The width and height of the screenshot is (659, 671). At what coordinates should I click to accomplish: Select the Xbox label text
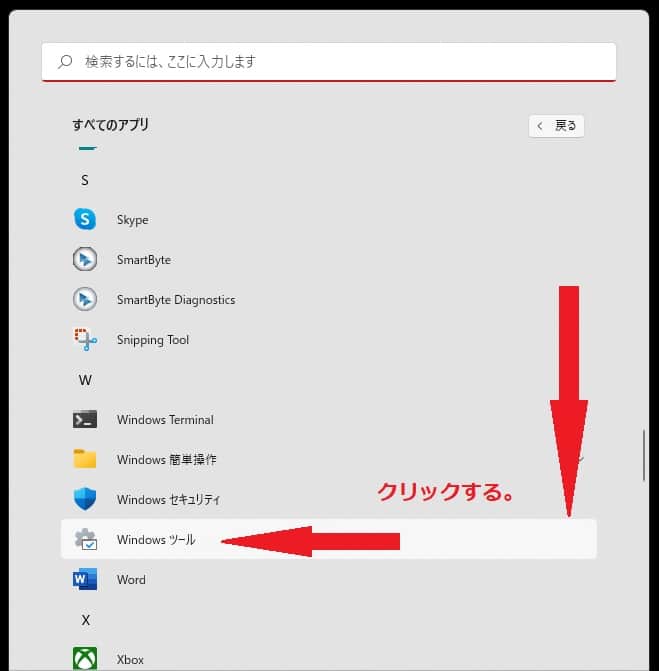(x=130, y=659)
